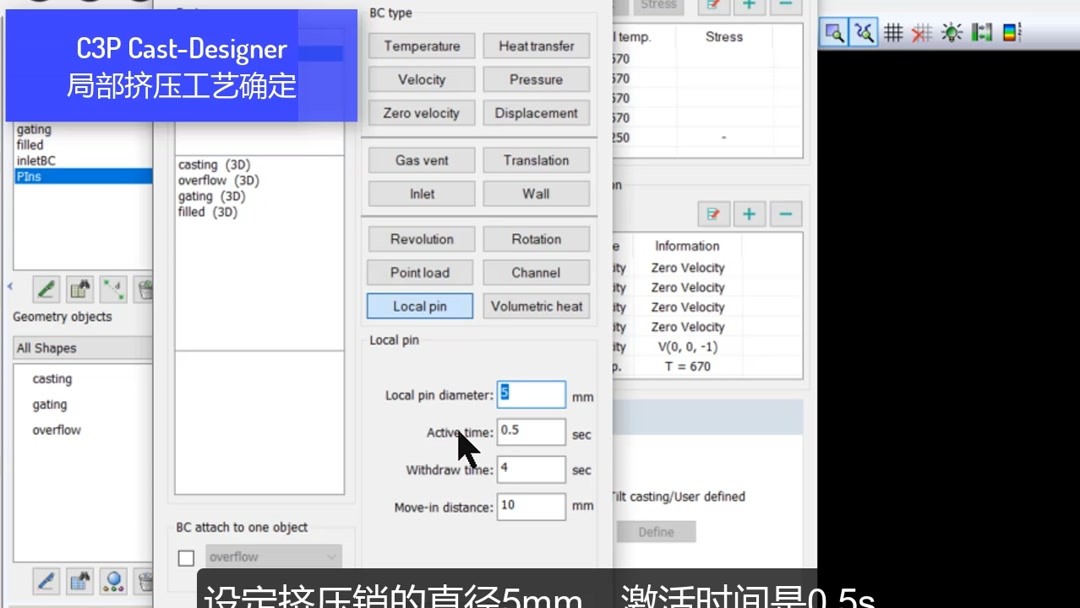
Task: Toggle the grid display icon
Action: (x=893, y=31)
